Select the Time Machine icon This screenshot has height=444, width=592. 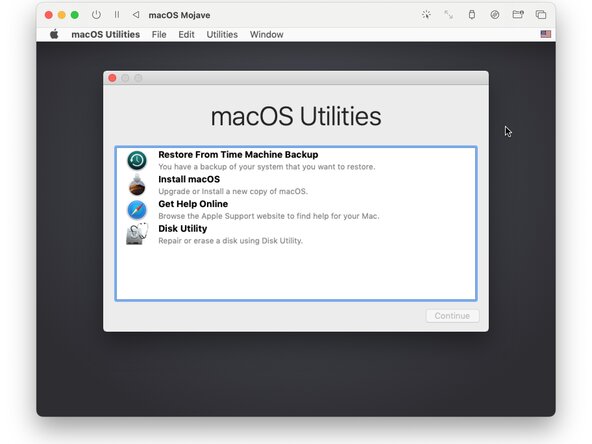point(137,160)
